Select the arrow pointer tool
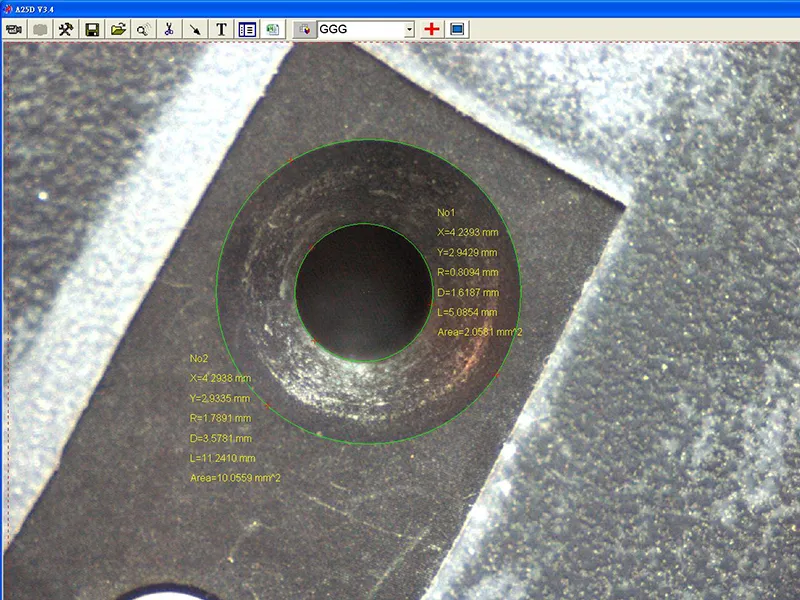This screenshot has height=600, width=800. (x=195, y=30)
